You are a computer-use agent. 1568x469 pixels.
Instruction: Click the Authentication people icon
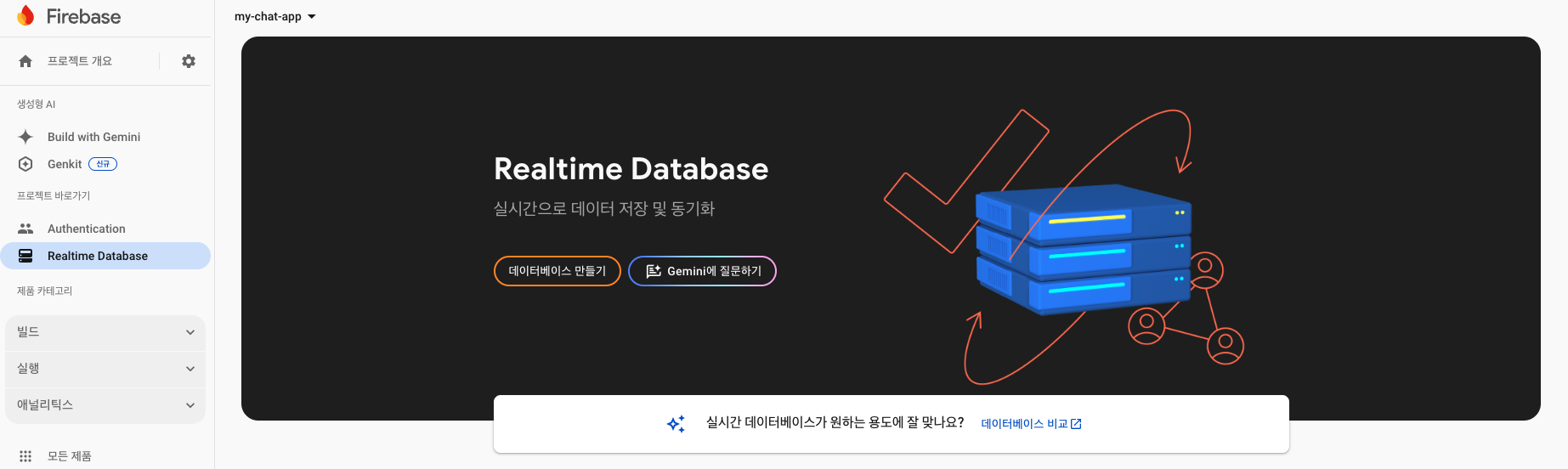[25, 229]
